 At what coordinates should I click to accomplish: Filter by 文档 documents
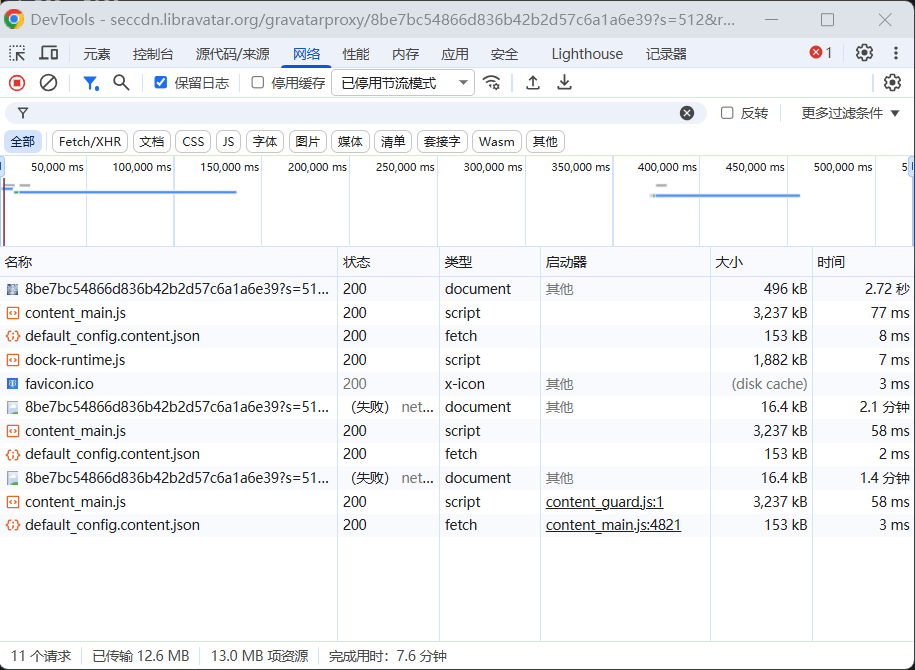click(x=152, y=142)
